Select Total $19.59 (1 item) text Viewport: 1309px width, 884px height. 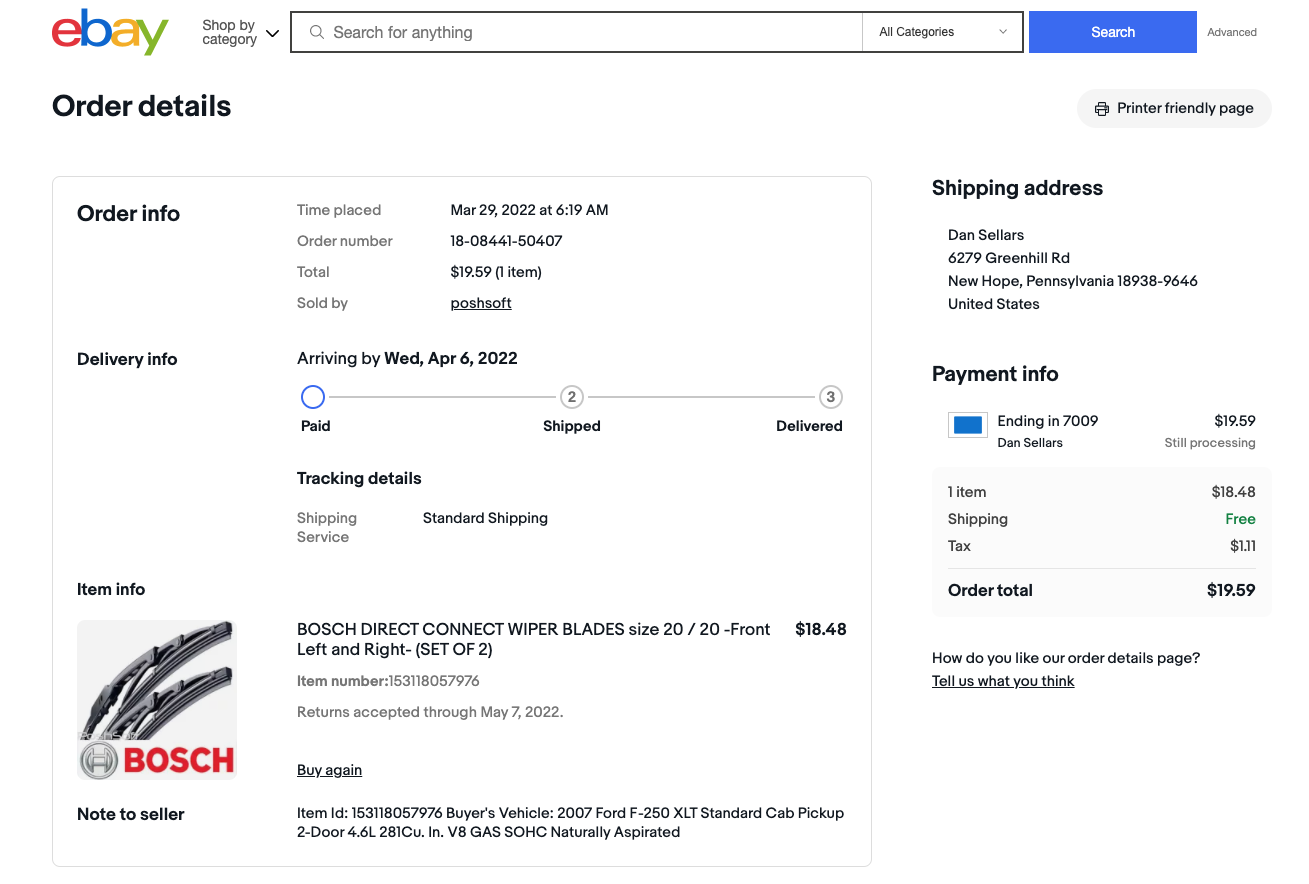pos(496,272)
